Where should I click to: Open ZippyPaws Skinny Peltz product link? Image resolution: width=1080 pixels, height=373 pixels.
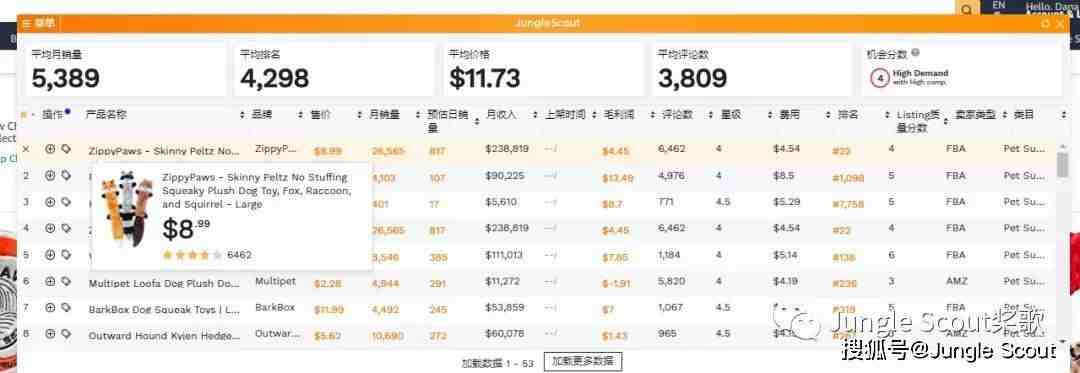[x=164, y=150]
